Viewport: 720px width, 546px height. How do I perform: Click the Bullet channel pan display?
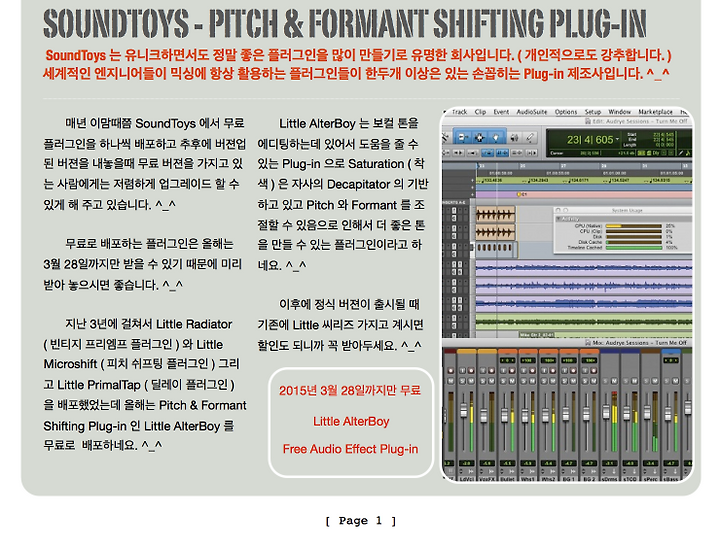508,360
